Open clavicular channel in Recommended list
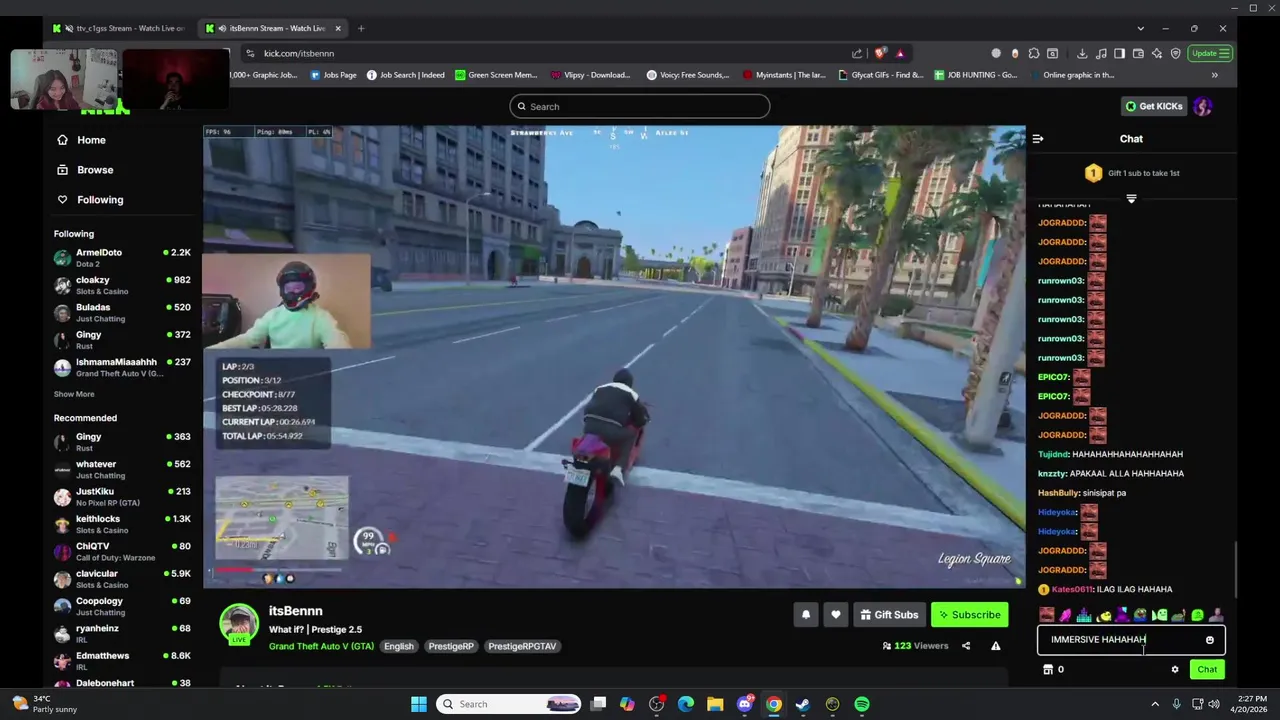This screenshot has width=1280, height=720. 122,579
